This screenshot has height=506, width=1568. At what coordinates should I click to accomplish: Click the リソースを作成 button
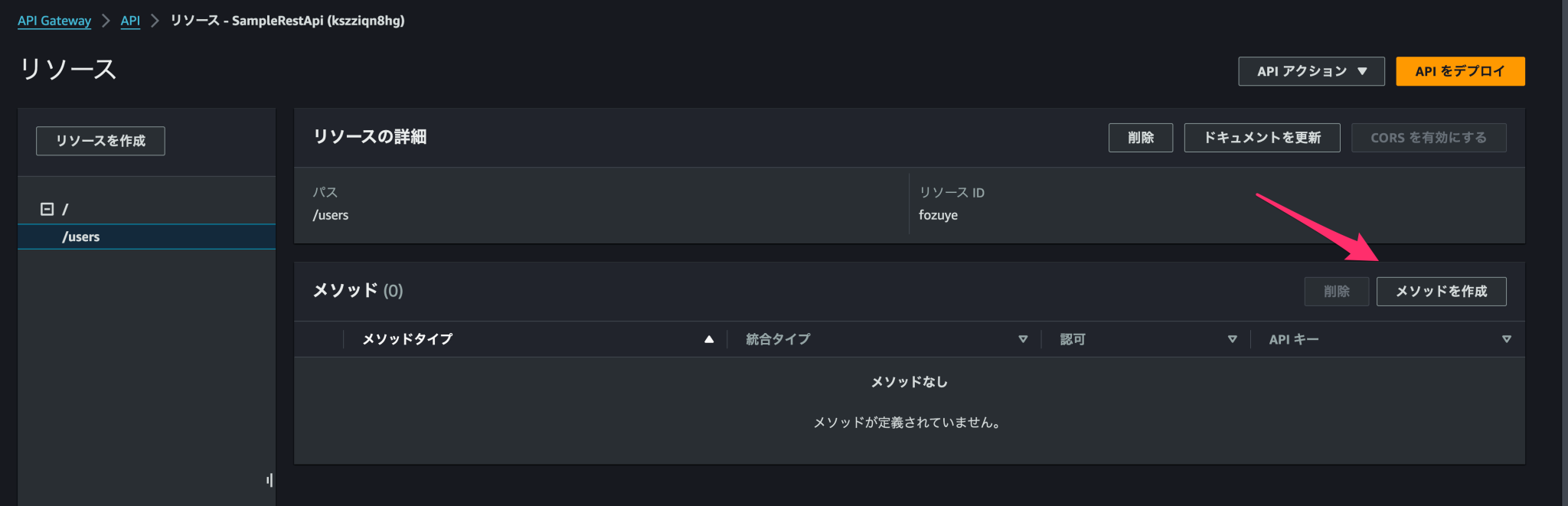(100, 141)
